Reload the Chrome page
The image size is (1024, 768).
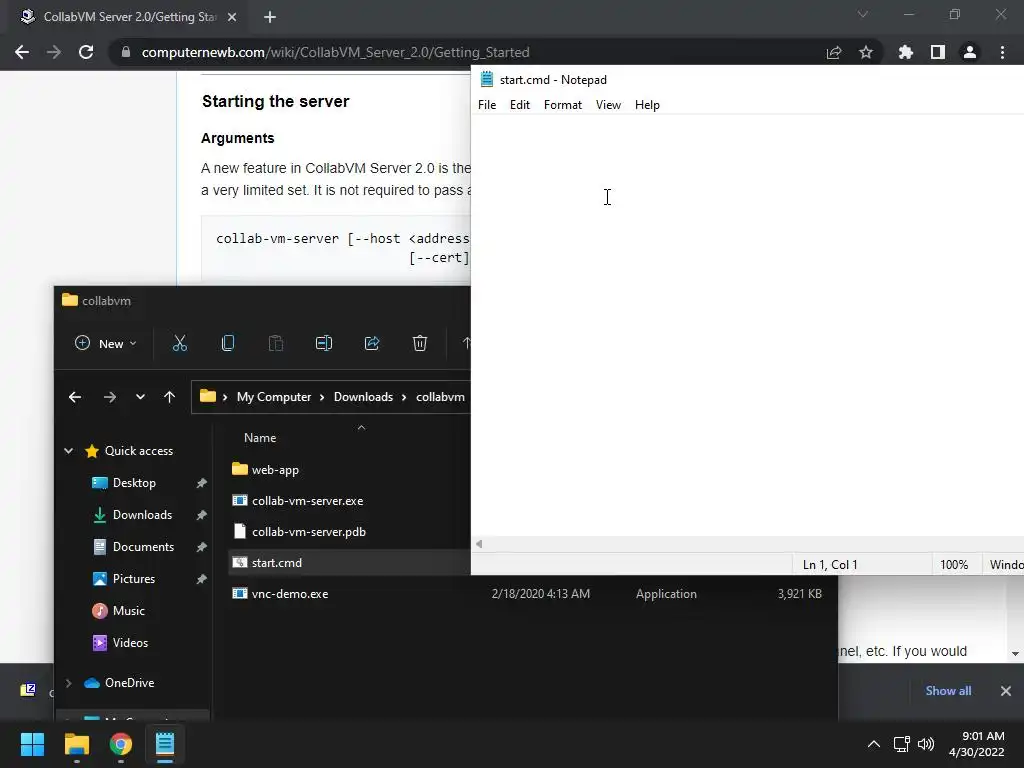coord(86,52)
